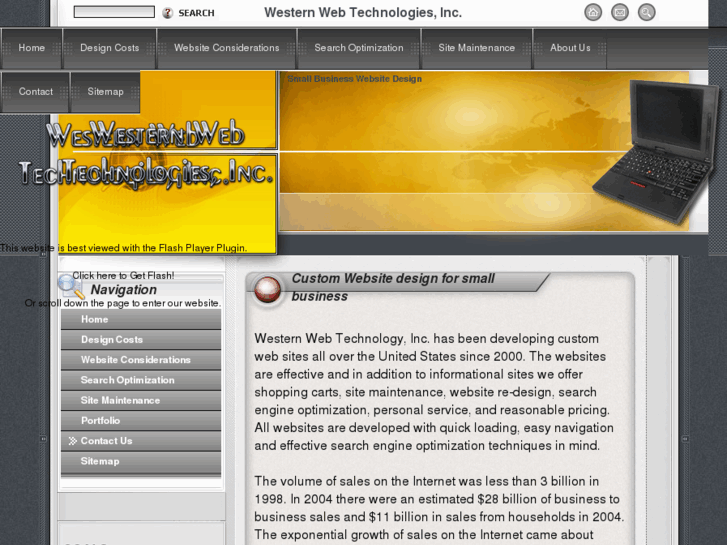Viewport: 727px width, 545px height.
Task: Open Site Maintenance in top menu
Action: [477, 48]
